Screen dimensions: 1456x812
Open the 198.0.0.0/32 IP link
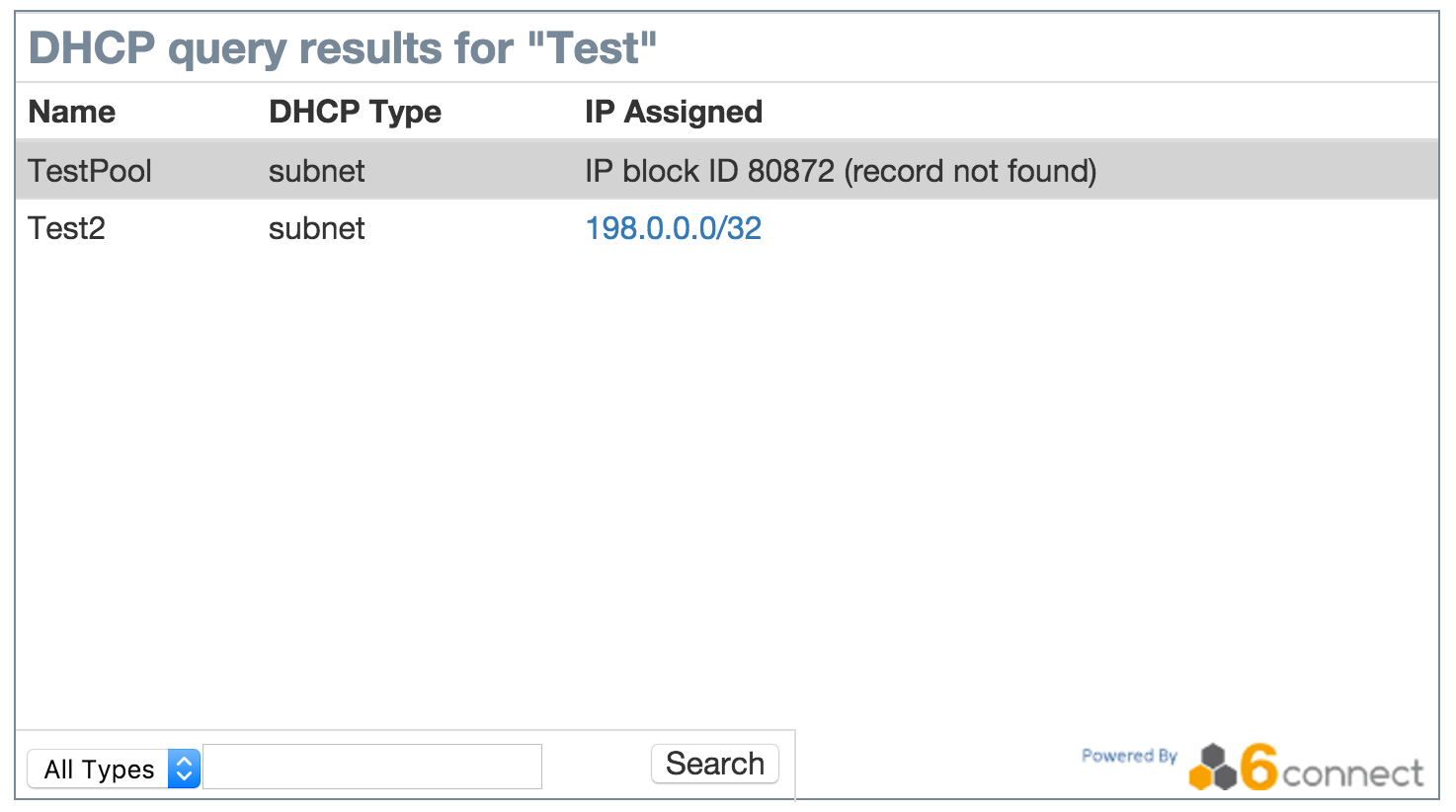(673, 228)
